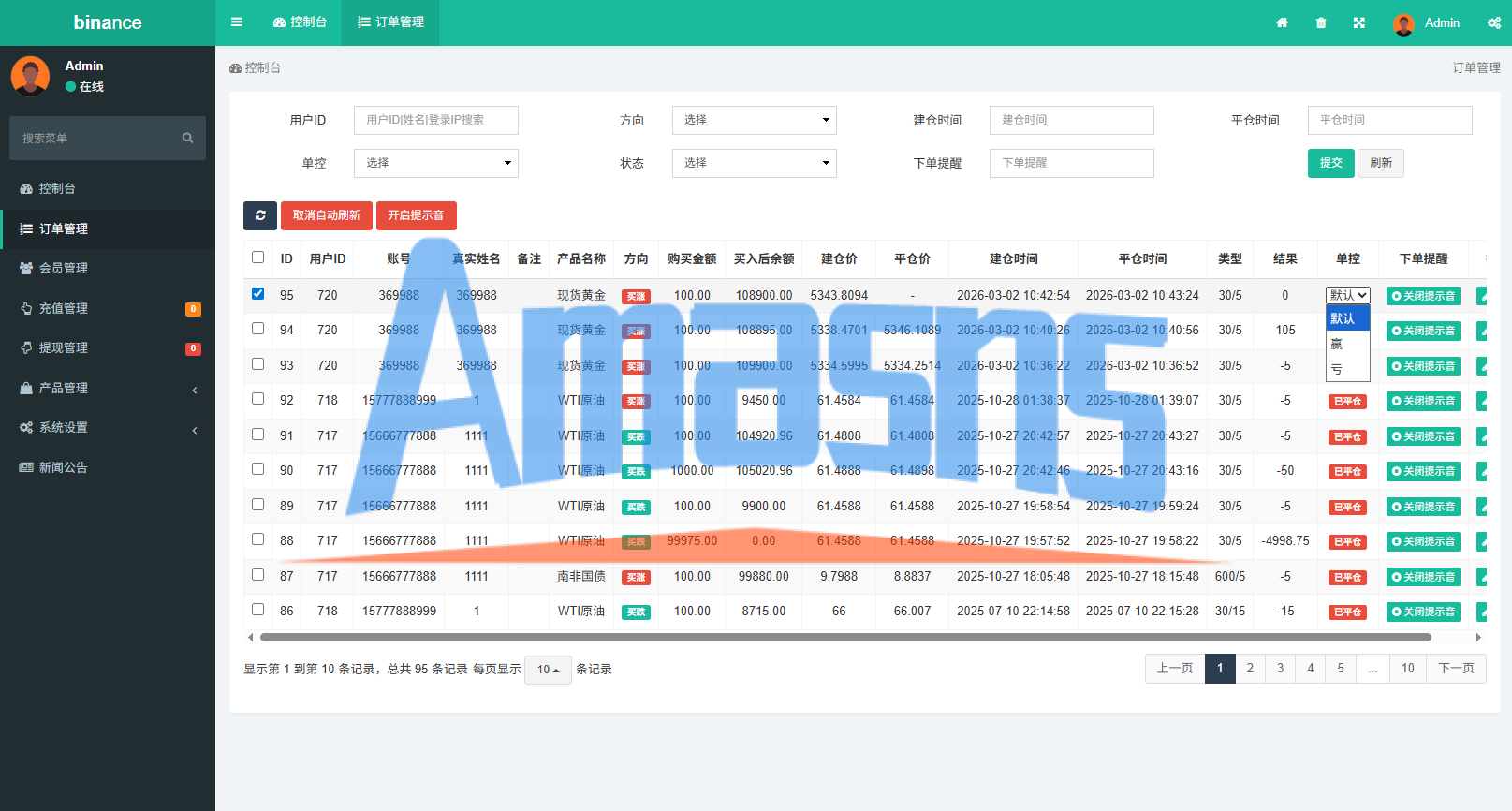Open the per-page 10 records dropdown

548,670
